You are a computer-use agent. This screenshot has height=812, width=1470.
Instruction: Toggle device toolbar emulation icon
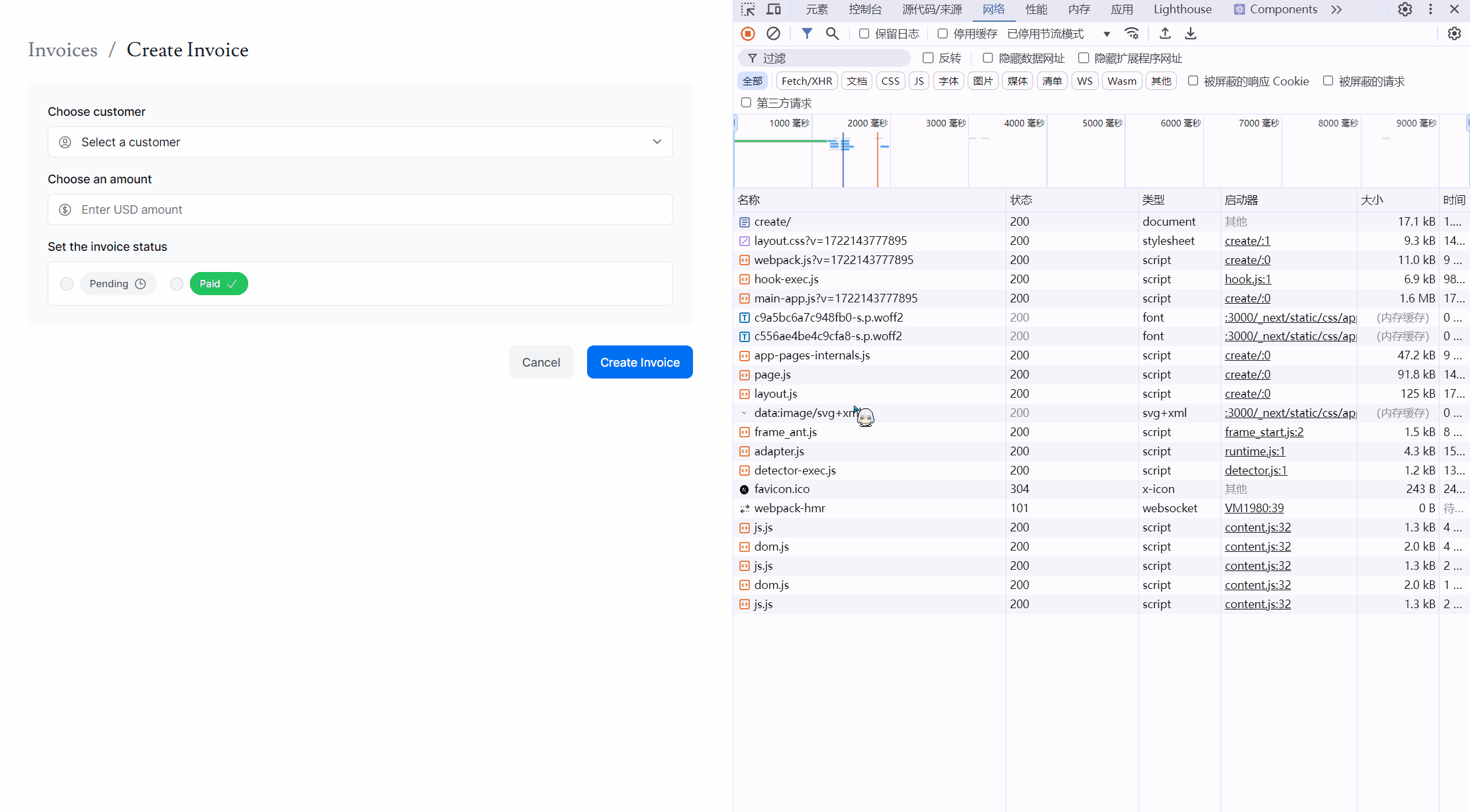coord(773,9)
